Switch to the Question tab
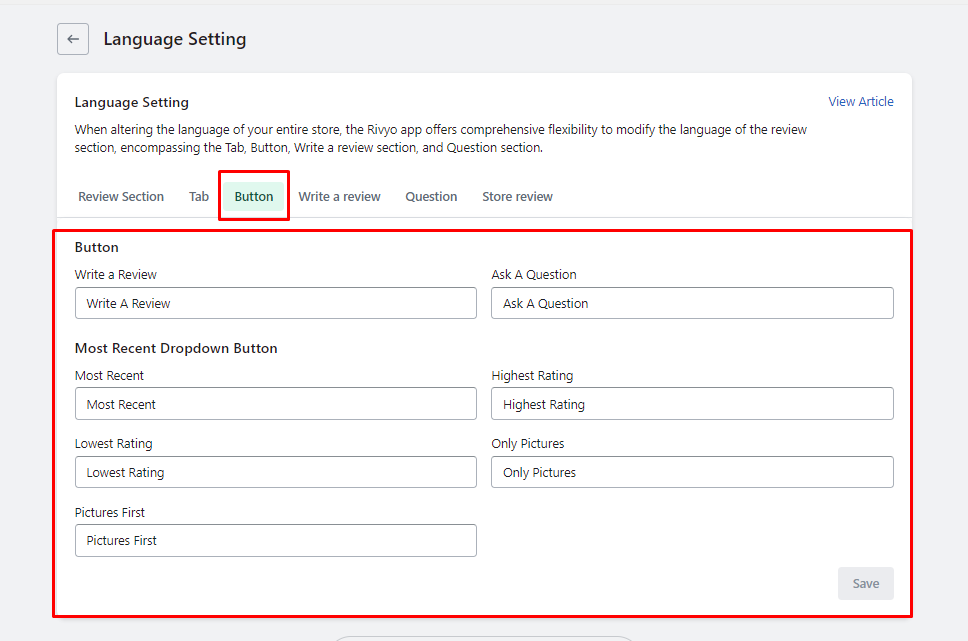This screenshot has height=641, width=968. (x=431, y=196)
